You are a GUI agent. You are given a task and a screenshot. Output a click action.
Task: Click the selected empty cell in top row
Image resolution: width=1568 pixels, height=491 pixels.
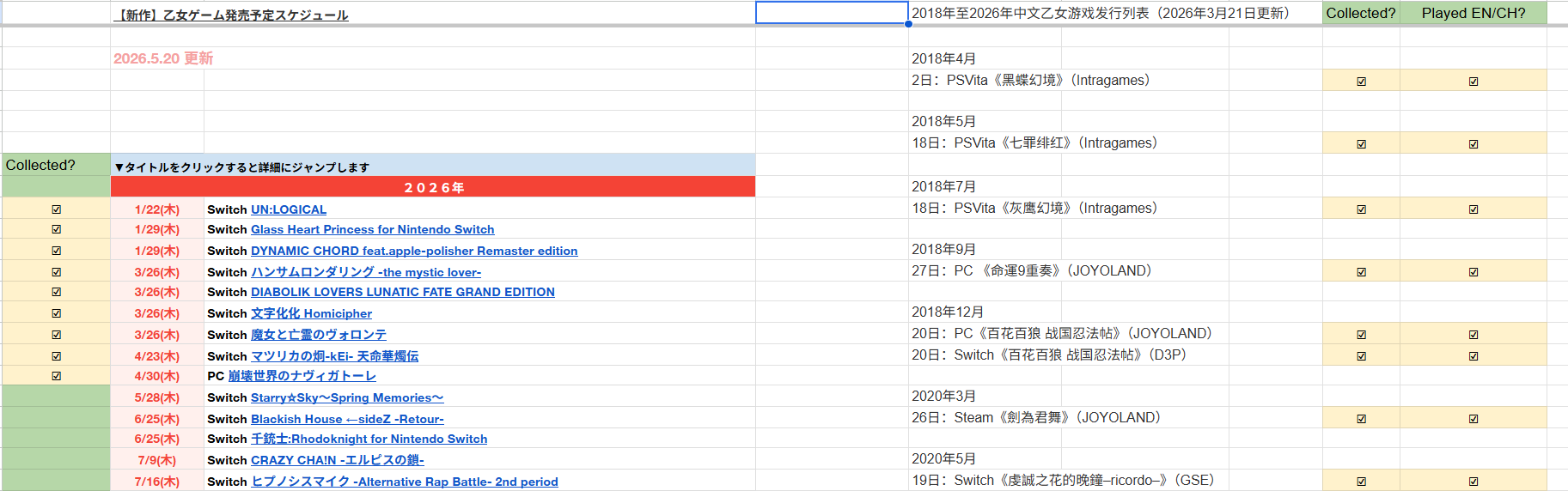coord(832,13)
